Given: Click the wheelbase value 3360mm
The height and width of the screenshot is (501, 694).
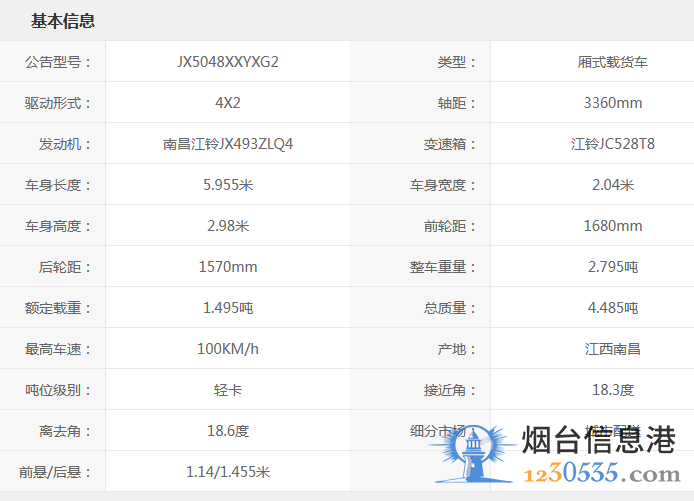Looking at the screenshot, I should point(613,103).
